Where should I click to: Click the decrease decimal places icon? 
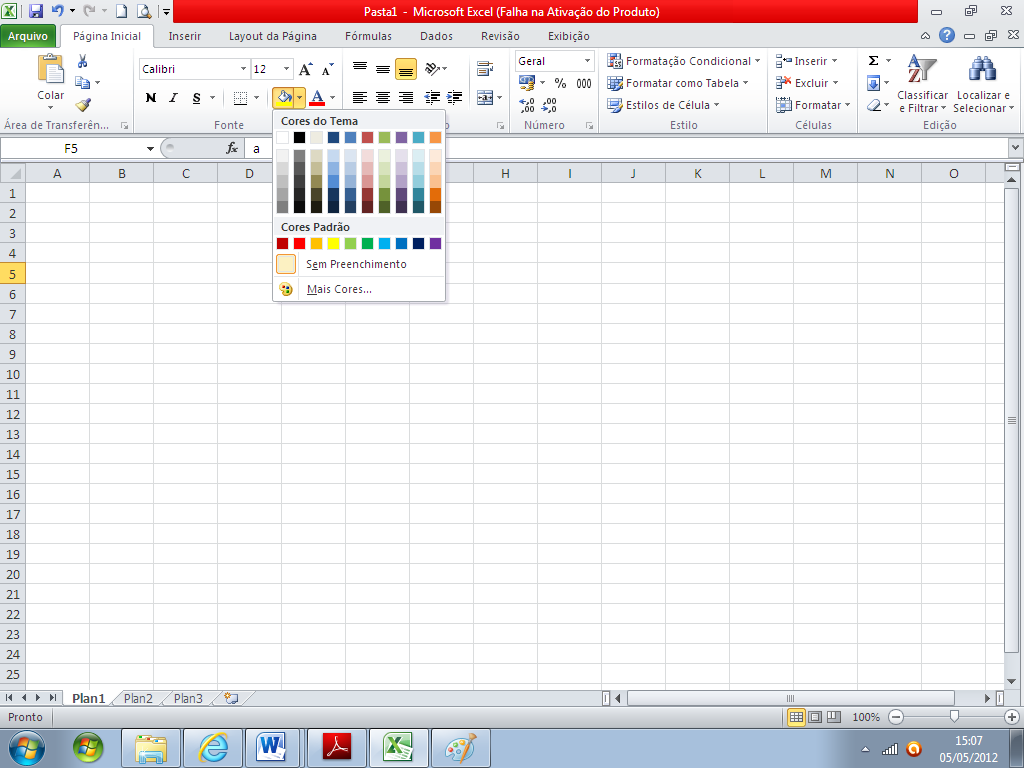549,104
